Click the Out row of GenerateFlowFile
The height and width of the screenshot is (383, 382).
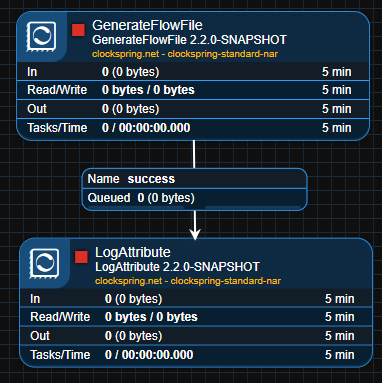tap(193, 109)
